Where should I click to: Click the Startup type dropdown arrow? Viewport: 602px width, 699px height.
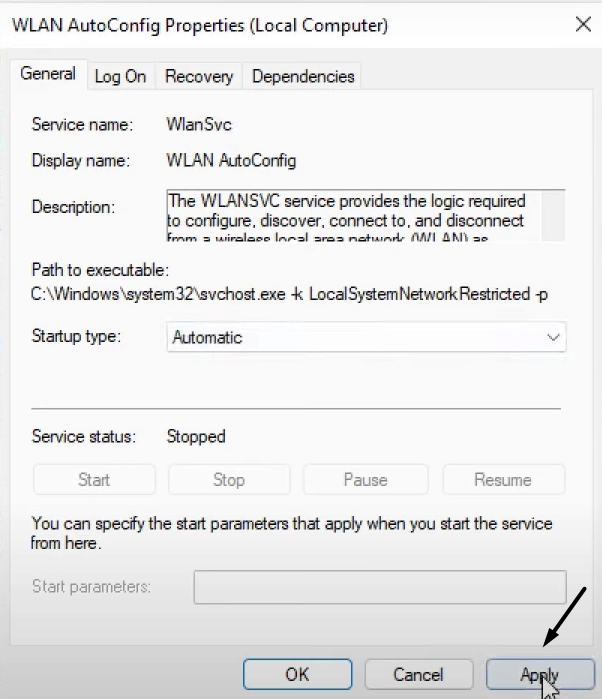pos(553,337)
